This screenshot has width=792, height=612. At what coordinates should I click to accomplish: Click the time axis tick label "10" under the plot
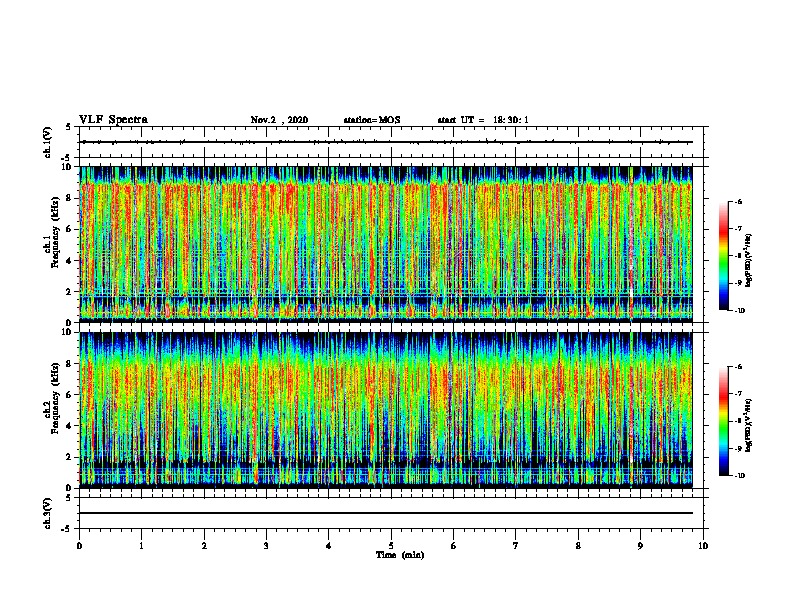[703, 546]
